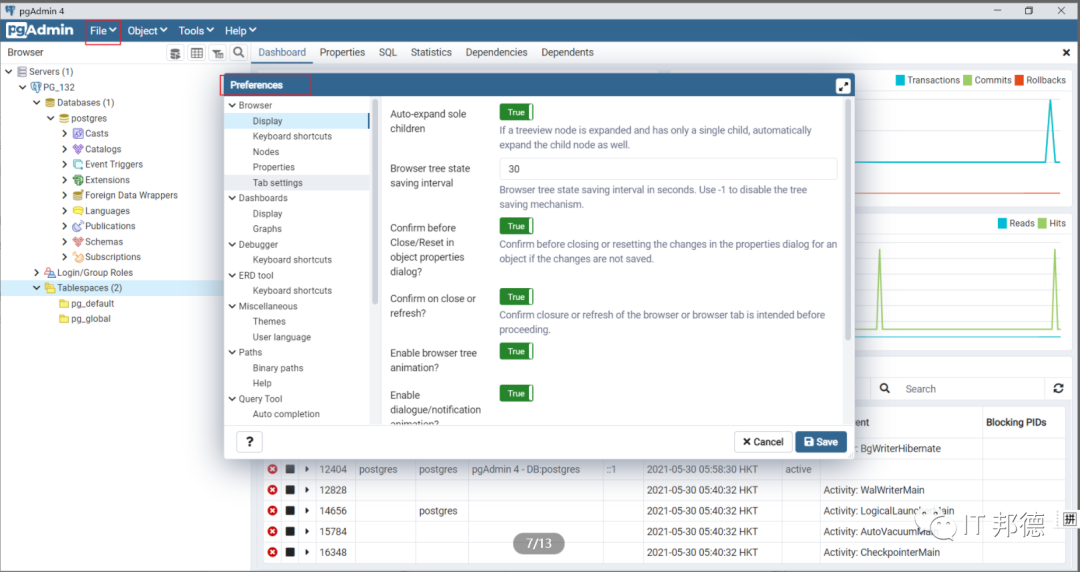Viewport: 1080px width, 572px height.
Task: Terminate session for PID 12828
Action: [x=273, y=490]
